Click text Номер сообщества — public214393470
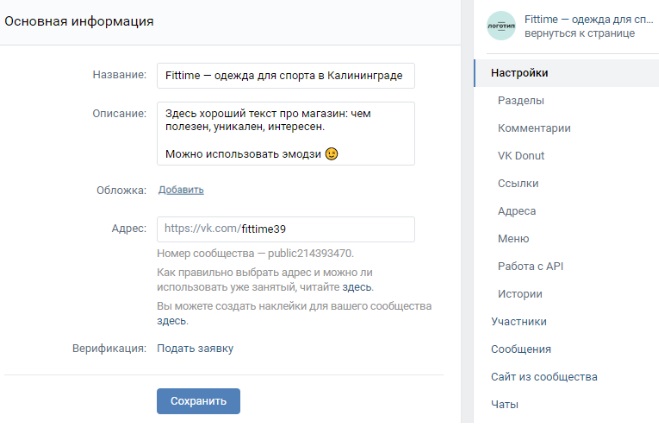This screenshot has height=427, width=659. pos(255,253)
